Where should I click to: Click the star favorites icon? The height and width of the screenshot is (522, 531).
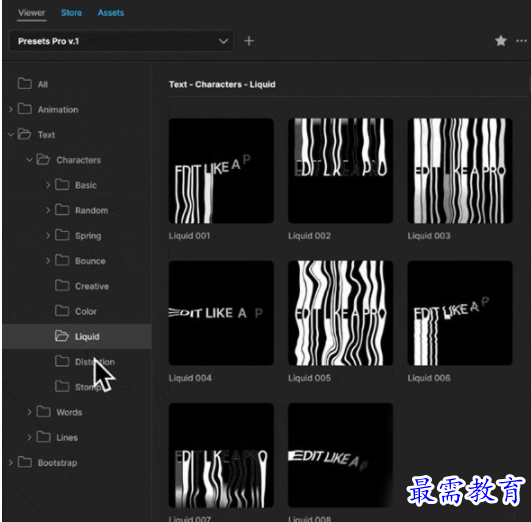pos(501,41)
